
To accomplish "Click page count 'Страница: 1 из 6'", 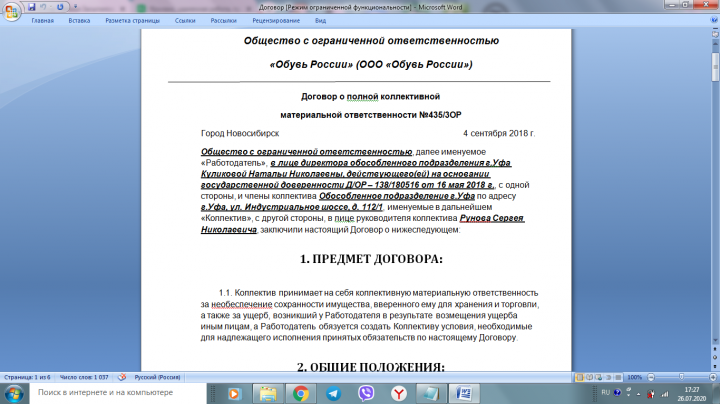I will point(27,377).
